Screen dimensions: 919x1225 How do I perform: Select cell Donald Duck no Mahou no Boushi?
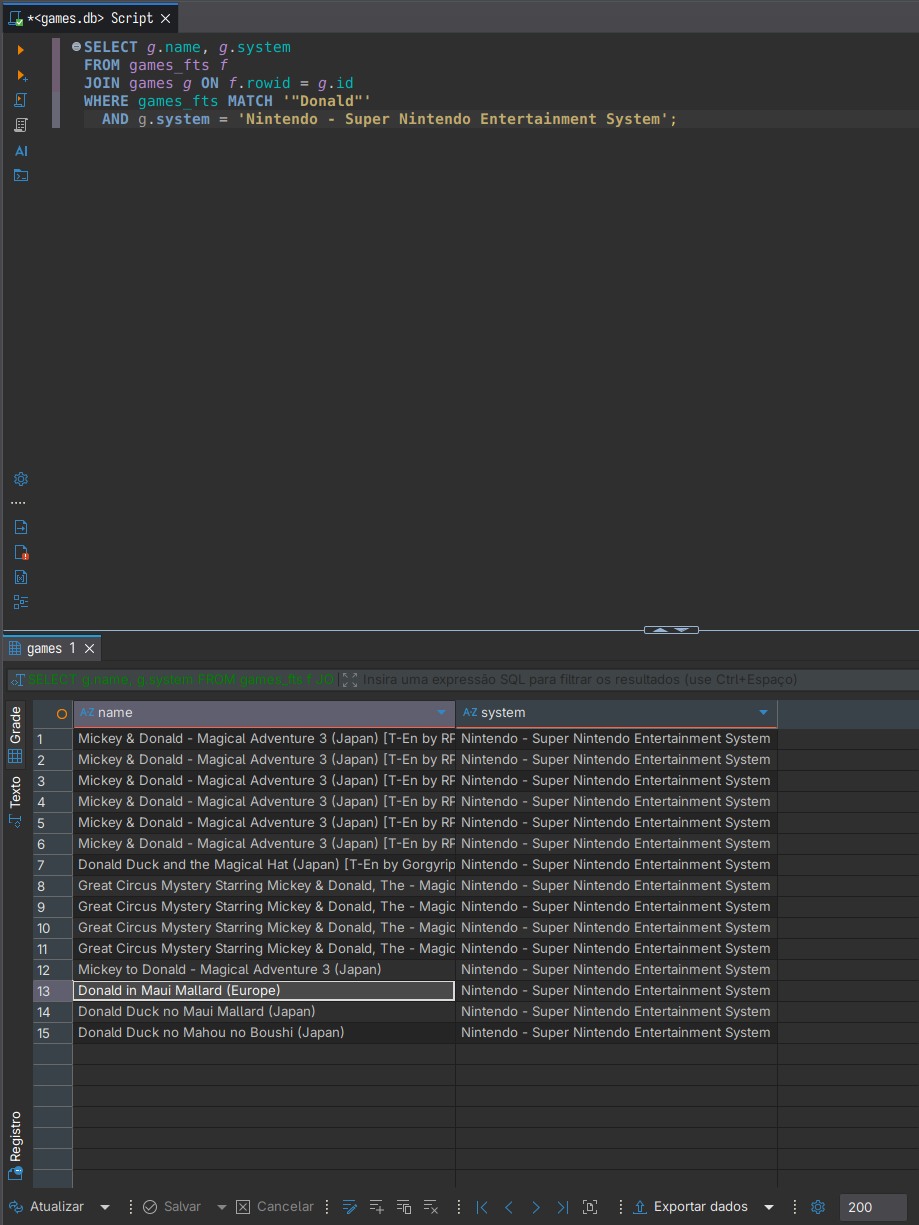(x=264, y=1033)
